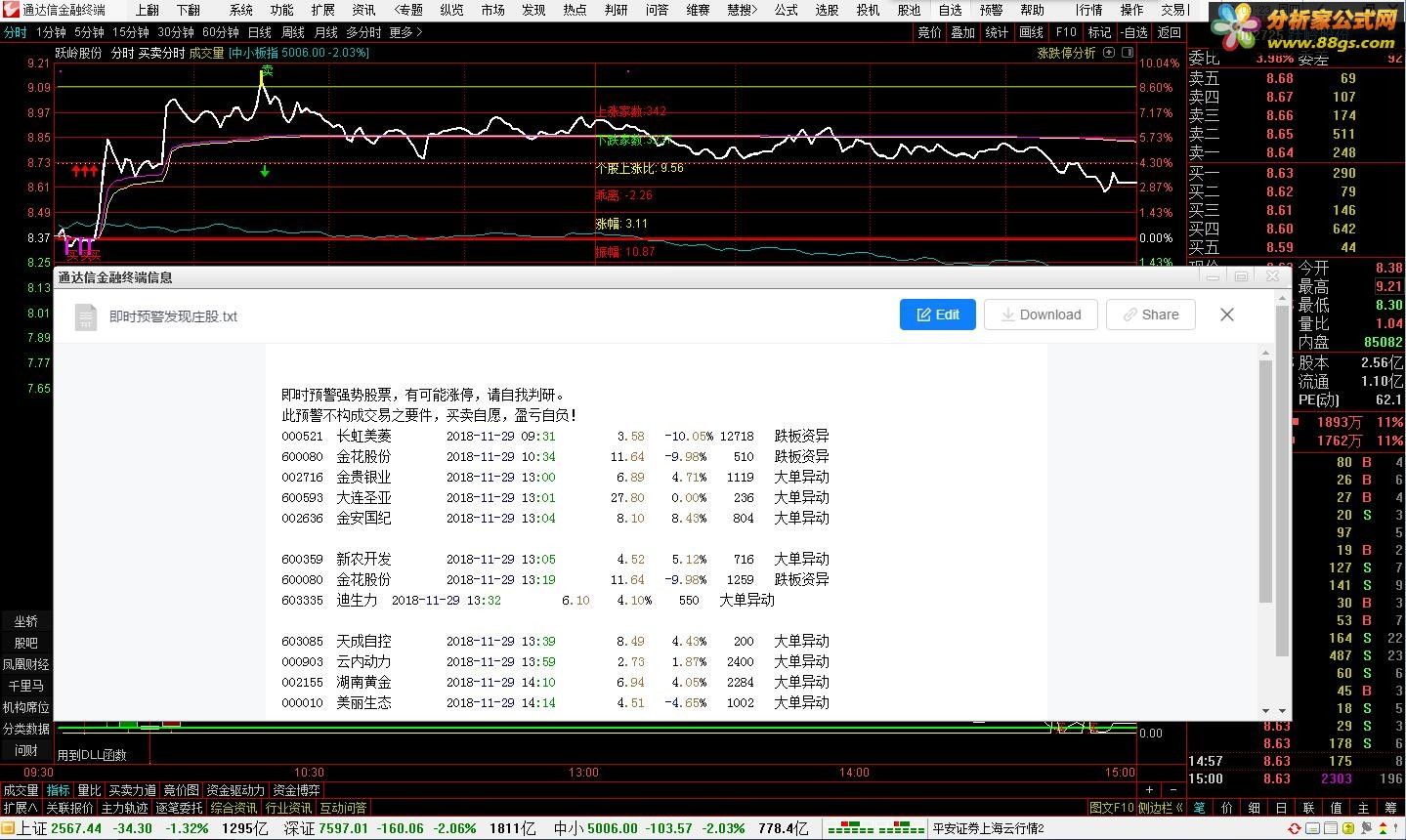Close the file preview with X icon
This screenshot has width=1406, height=840.
1227,315
